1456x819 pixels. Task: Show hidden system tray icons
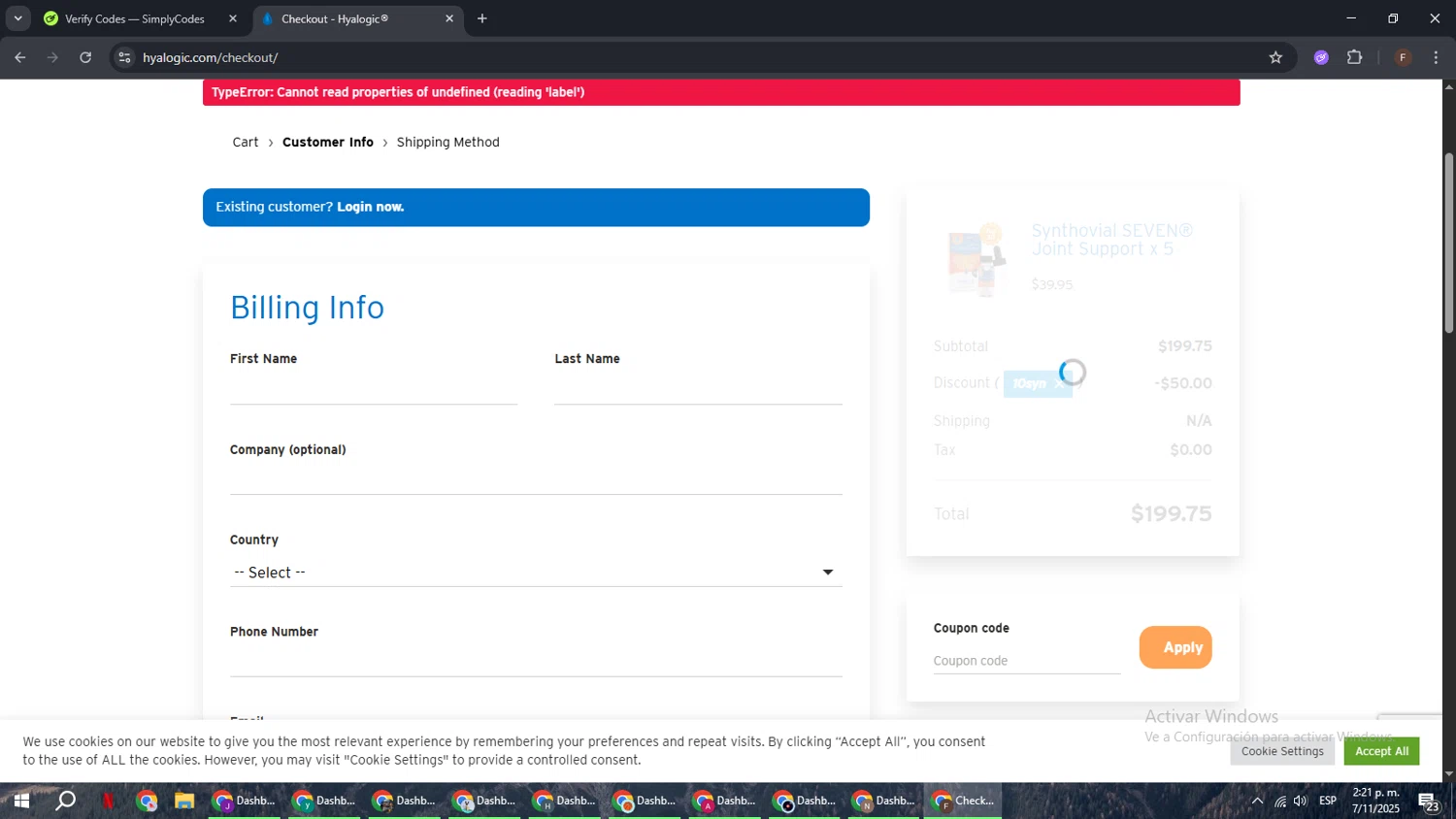pos(1257,801)
